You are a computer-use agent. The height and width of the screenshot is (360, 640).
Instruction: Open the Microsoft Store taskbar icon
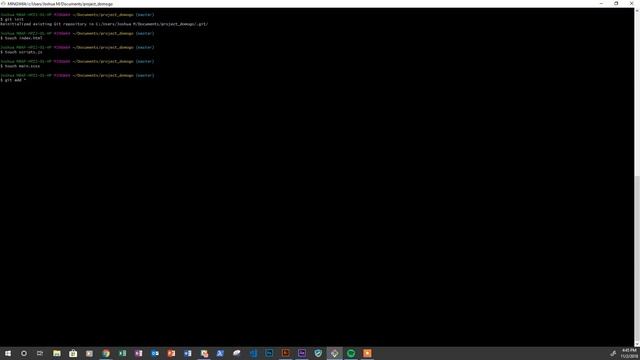[73, 353]
